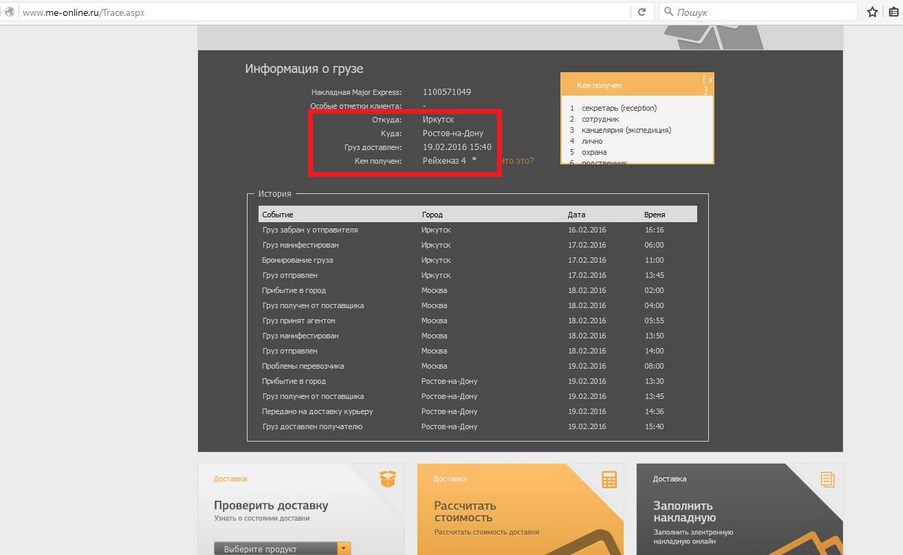Select the Проблемы перевозчика history row
This screenshot has width=903, height=555.
pos(303,366)
